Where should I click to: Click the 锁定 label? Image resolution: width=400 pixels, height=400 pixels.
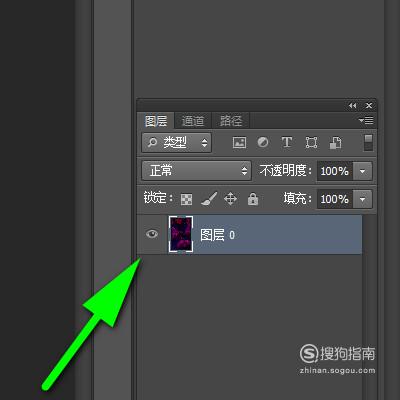tap(158, 198)
